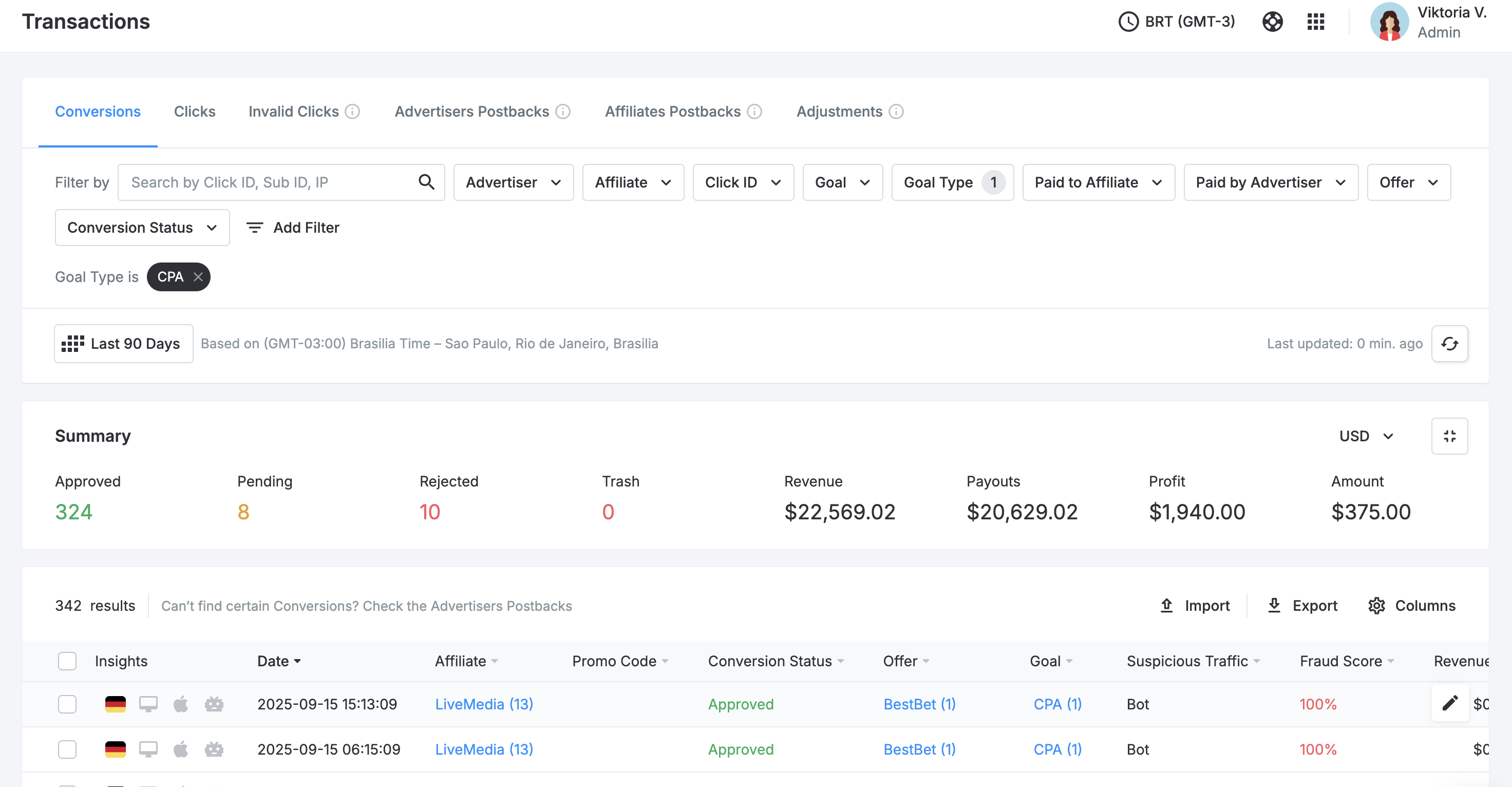Click the BRT timezone clock icon

tap(1127, 22)
